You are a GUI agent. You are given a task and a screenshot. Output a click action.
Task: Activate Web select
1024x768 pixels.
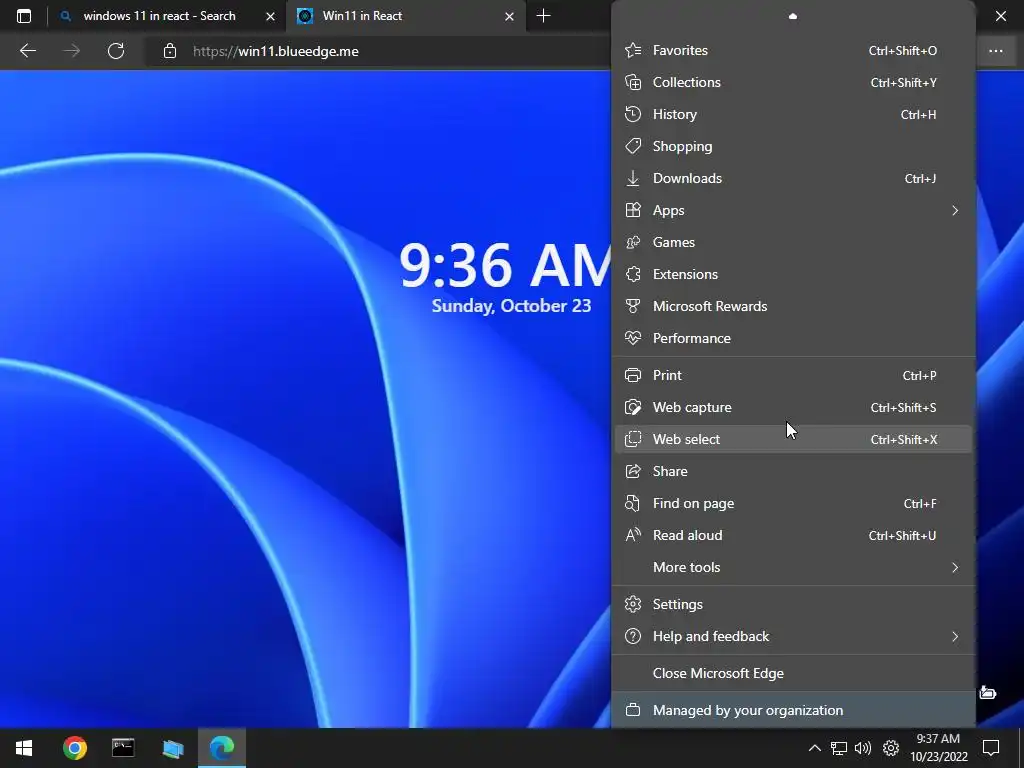(793, 440)
